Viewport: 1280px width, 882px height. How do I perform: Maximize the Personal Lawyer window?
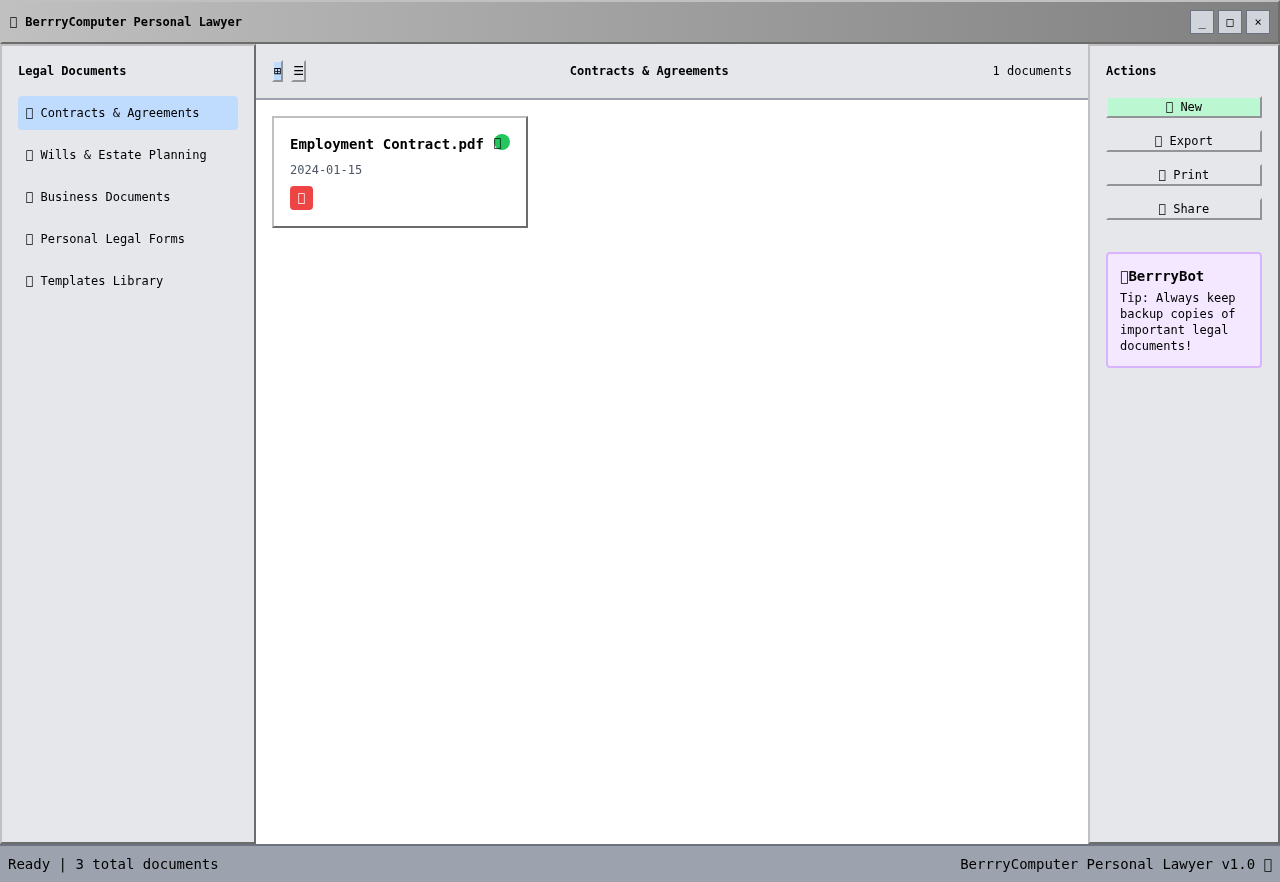[1229, 22]
